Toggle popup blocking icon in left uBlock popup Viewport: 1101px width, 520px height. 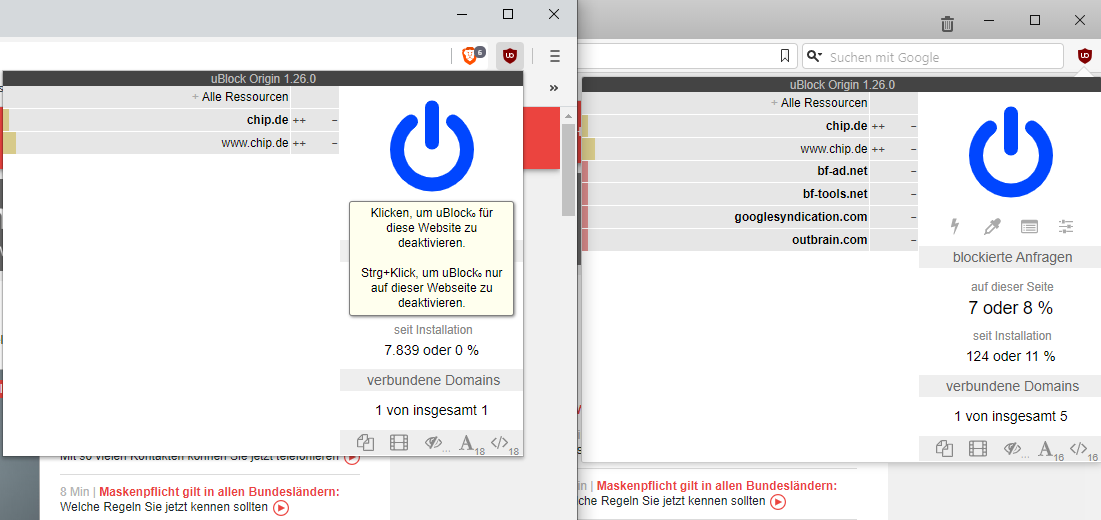point(365,442)
